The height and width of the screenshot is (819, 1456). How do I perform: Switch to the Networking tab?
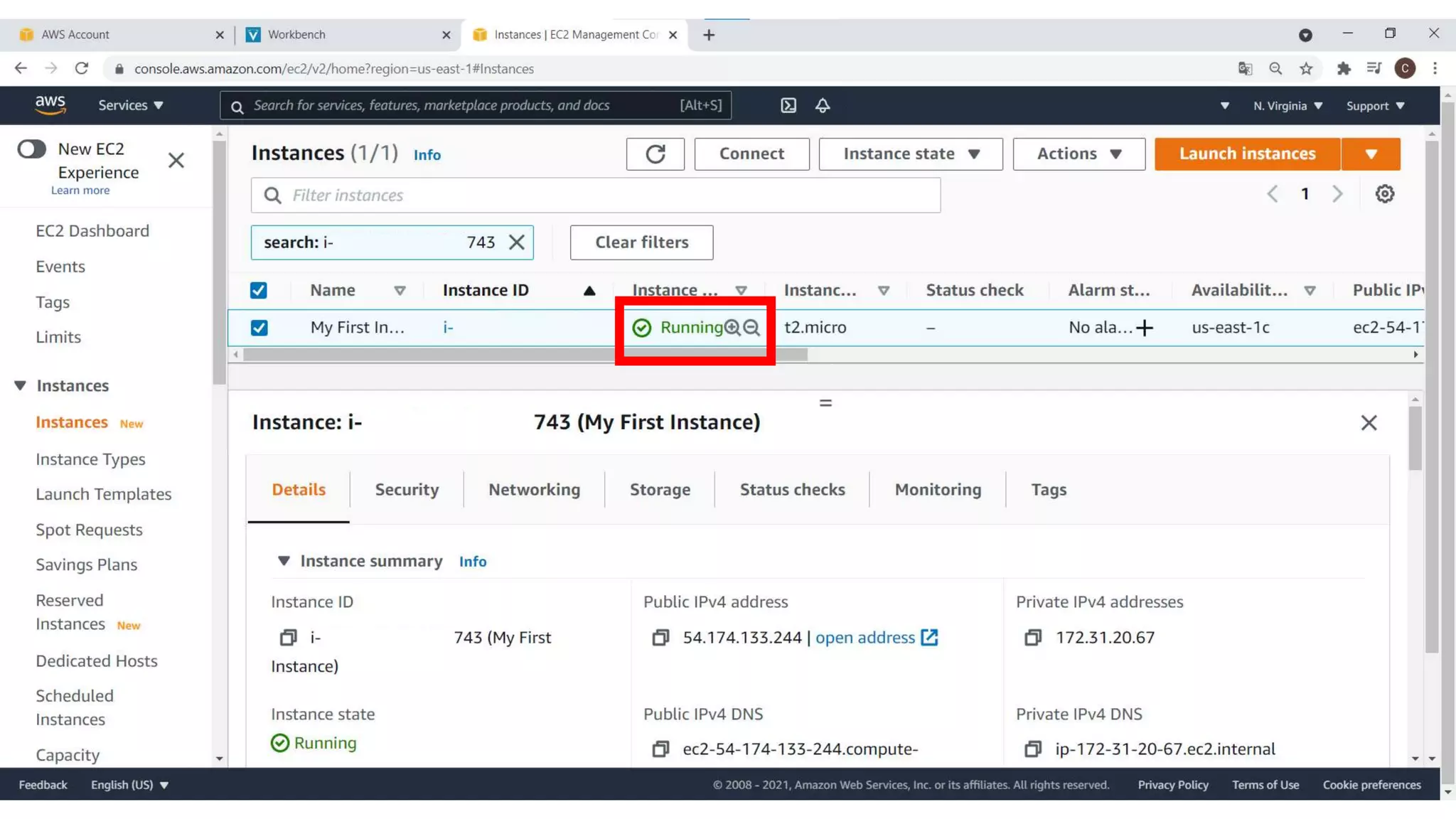pos(534,490)
